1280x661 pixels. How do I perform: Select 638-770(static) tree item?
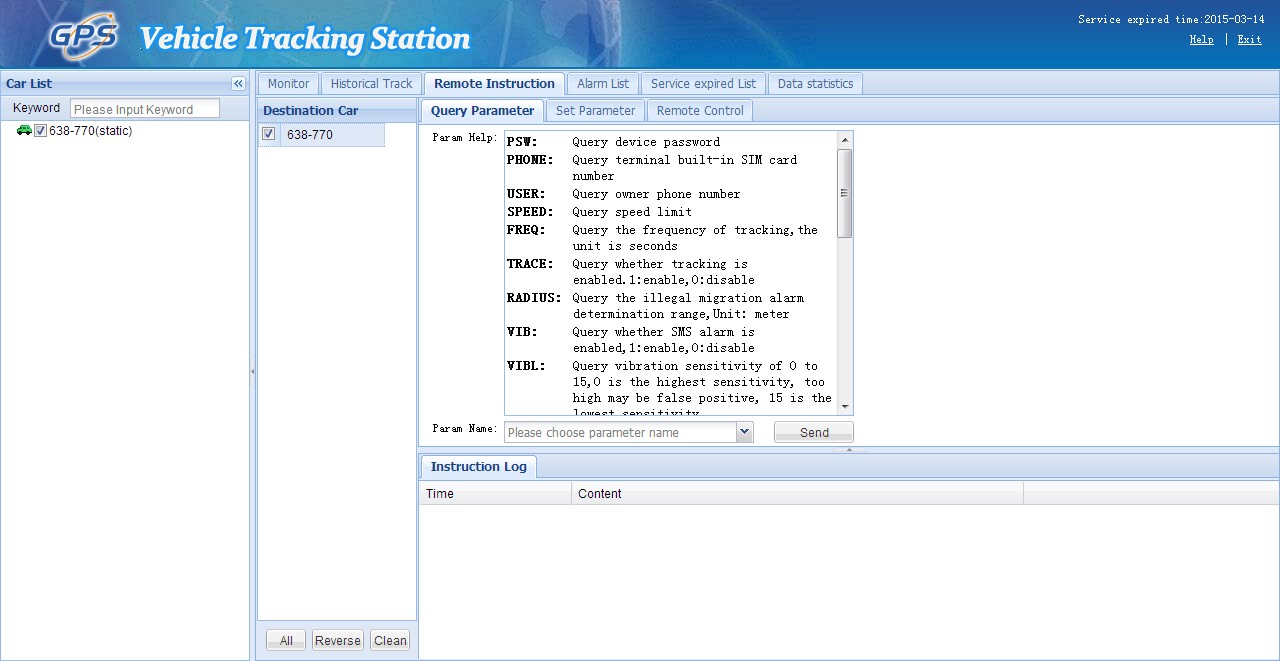(90, 131)
